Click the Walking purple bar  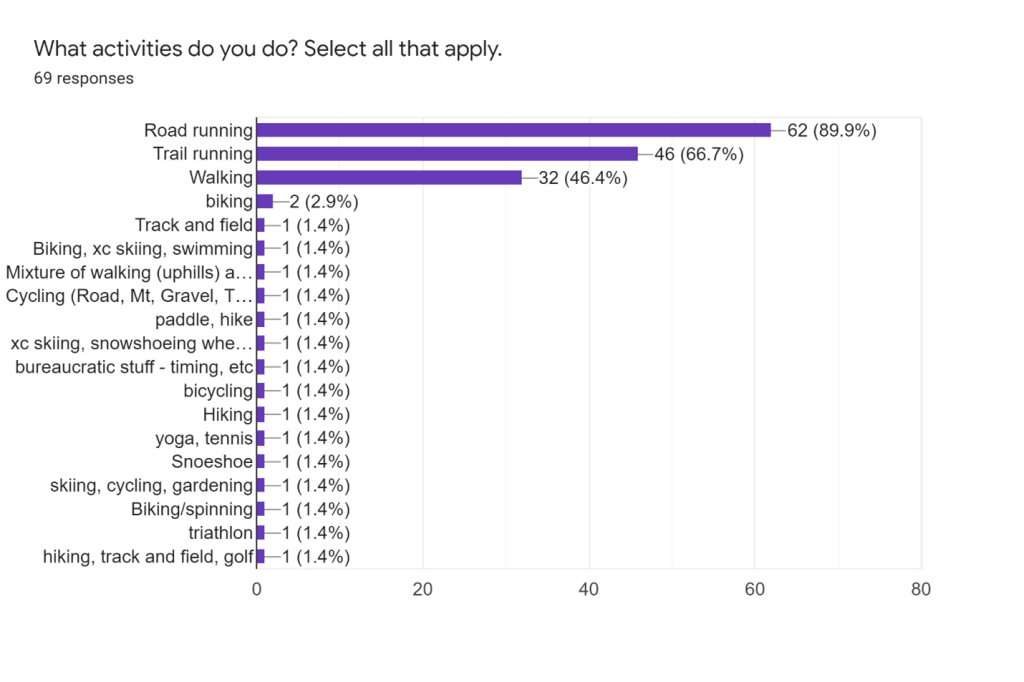pos(389,178)
